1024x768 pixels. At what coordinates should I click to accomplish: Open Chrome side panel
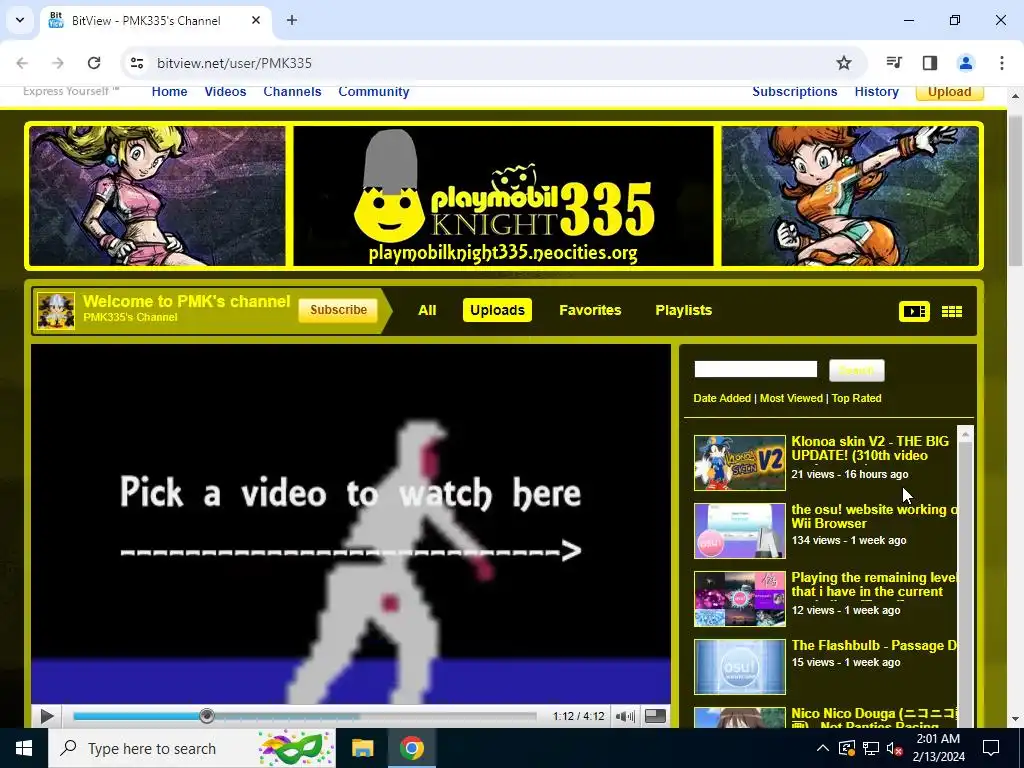coord(930,63)
